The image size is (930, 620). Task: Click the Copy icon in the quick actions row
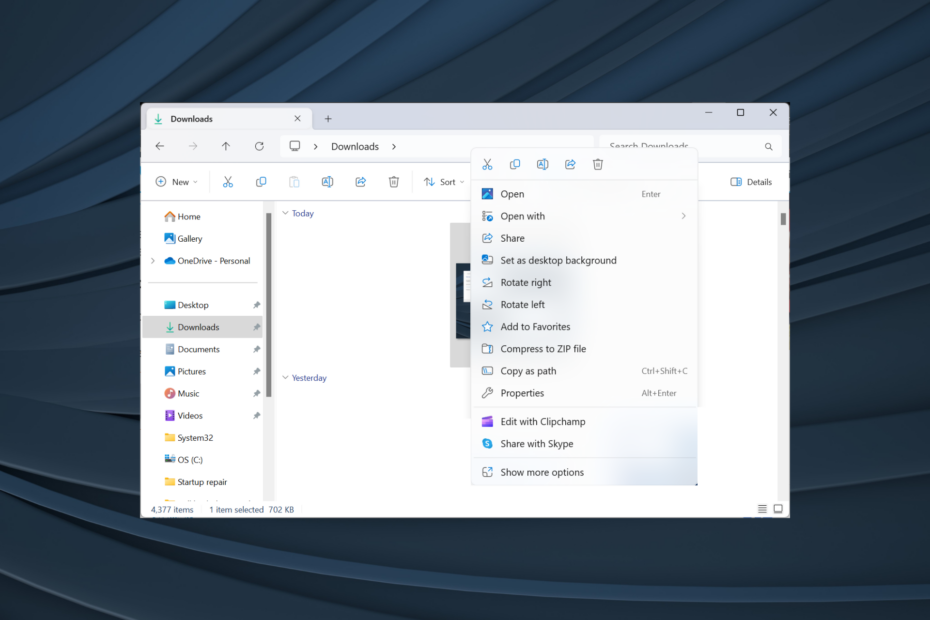point(515,163)
